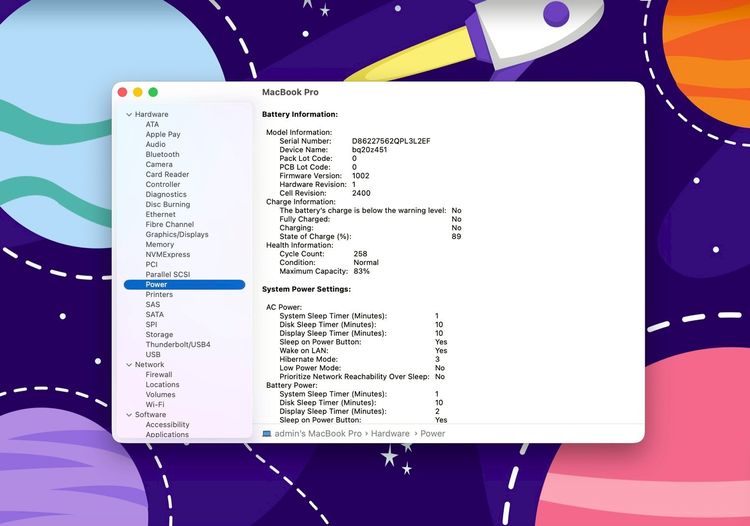Select Bluetooth in the sidebar
Image resolution: width=750 pixels, height=526 pixels.
click(162, 155)
